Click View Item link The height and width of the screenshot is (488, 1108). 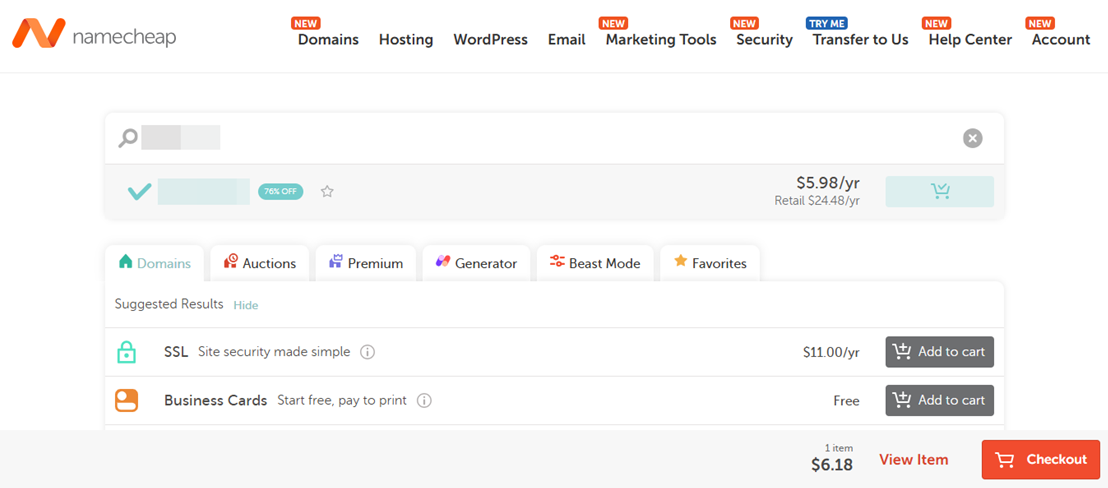[914, 460]
